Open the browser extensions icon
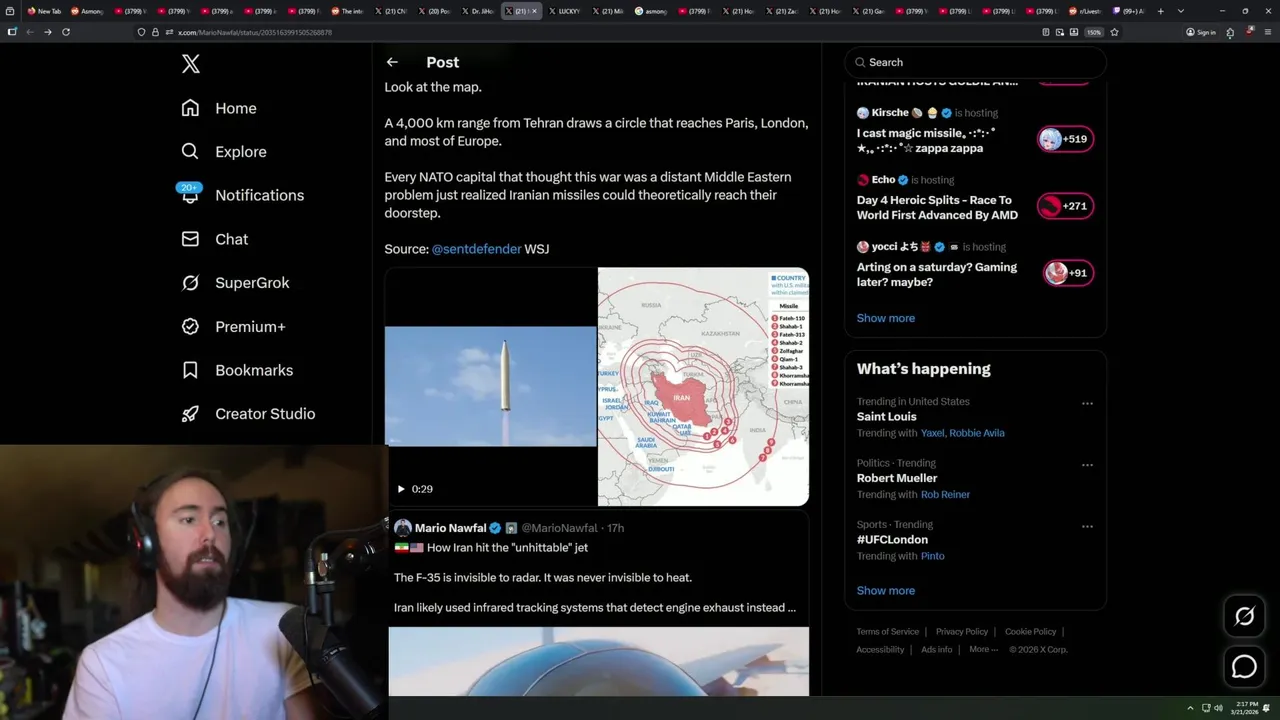Image resolution: width=1280 pixels, height=720 pixels. (1230, 32)
